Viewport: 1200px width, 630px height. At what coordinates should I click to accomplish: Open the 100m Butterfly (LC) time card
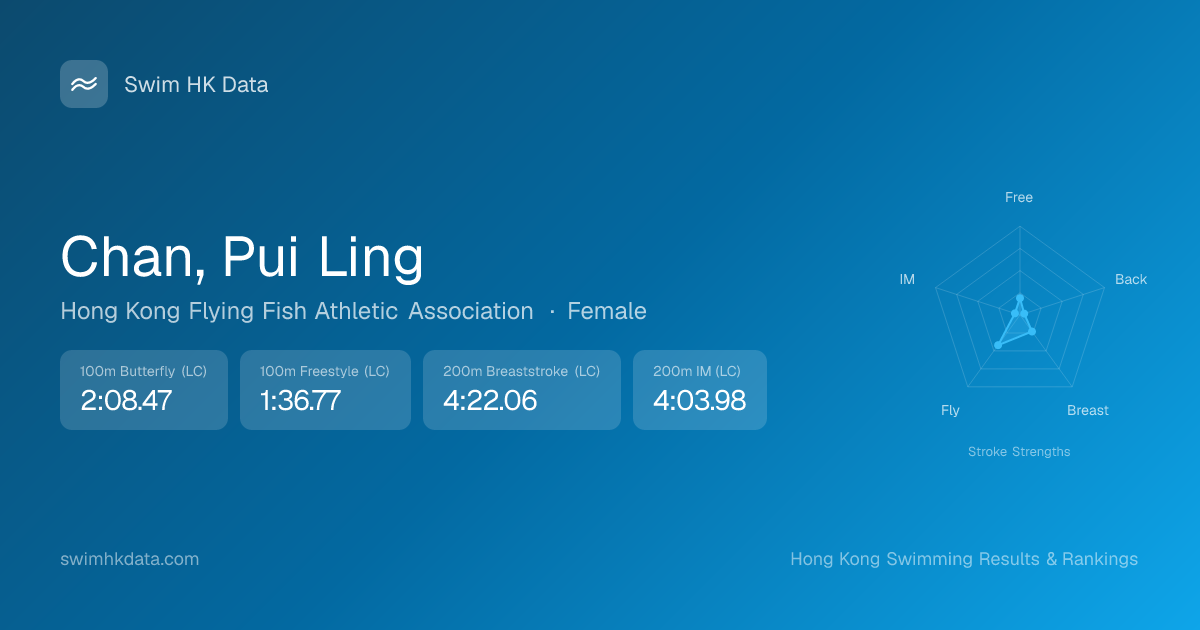pos(144,389)
